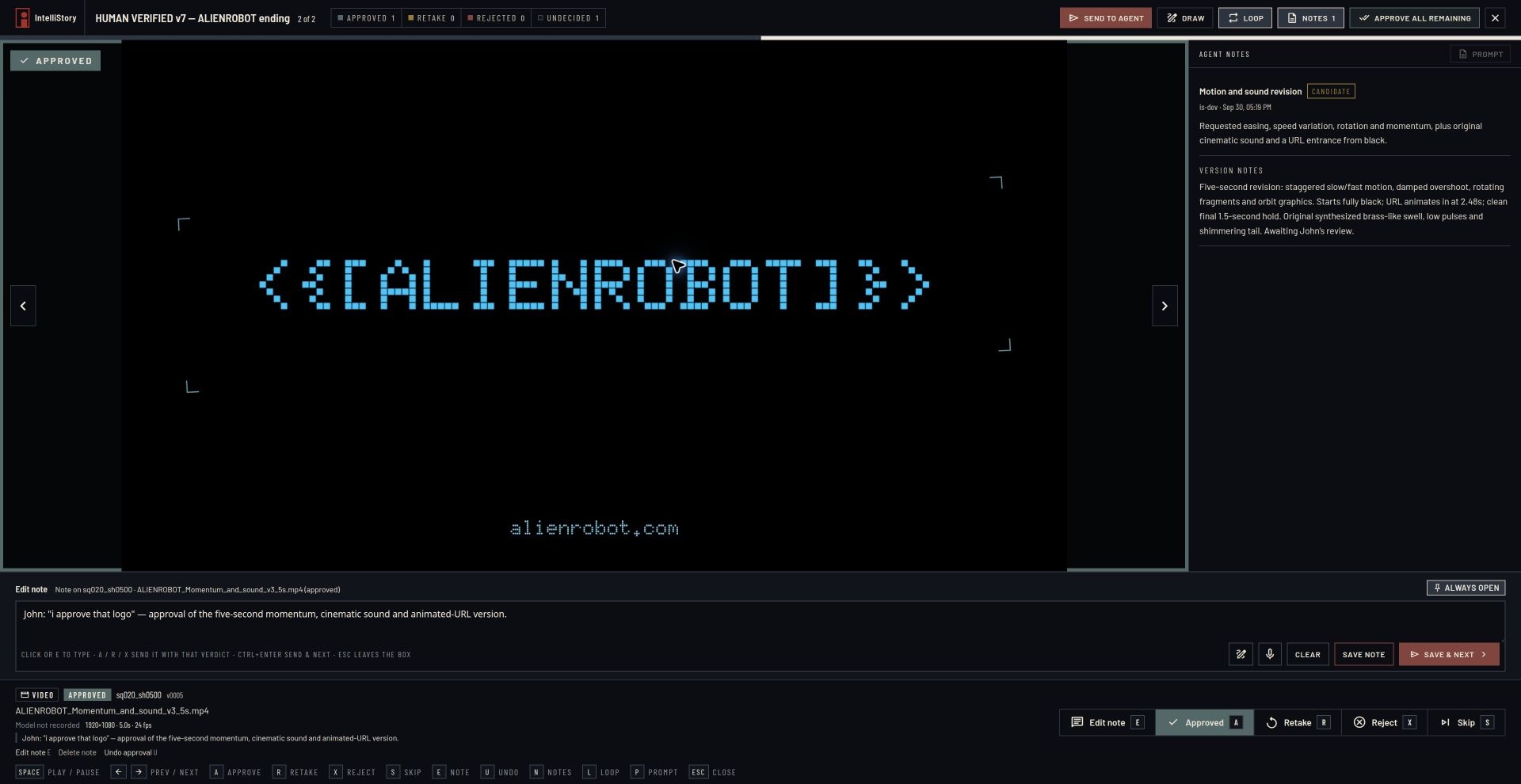Activate the Draw tool

[x=1185, y=17]
